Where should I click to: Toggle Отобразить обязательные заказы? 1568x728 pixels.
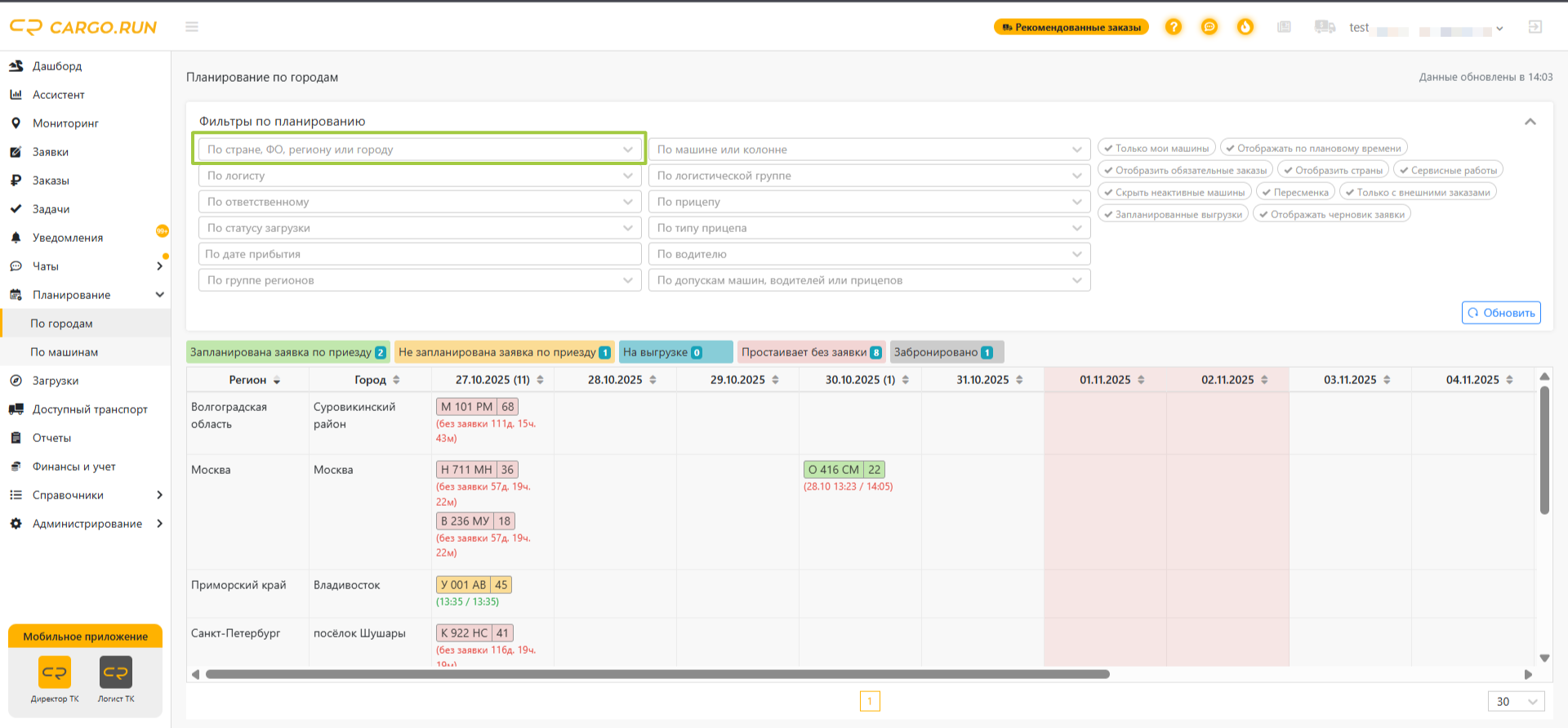1185,170
